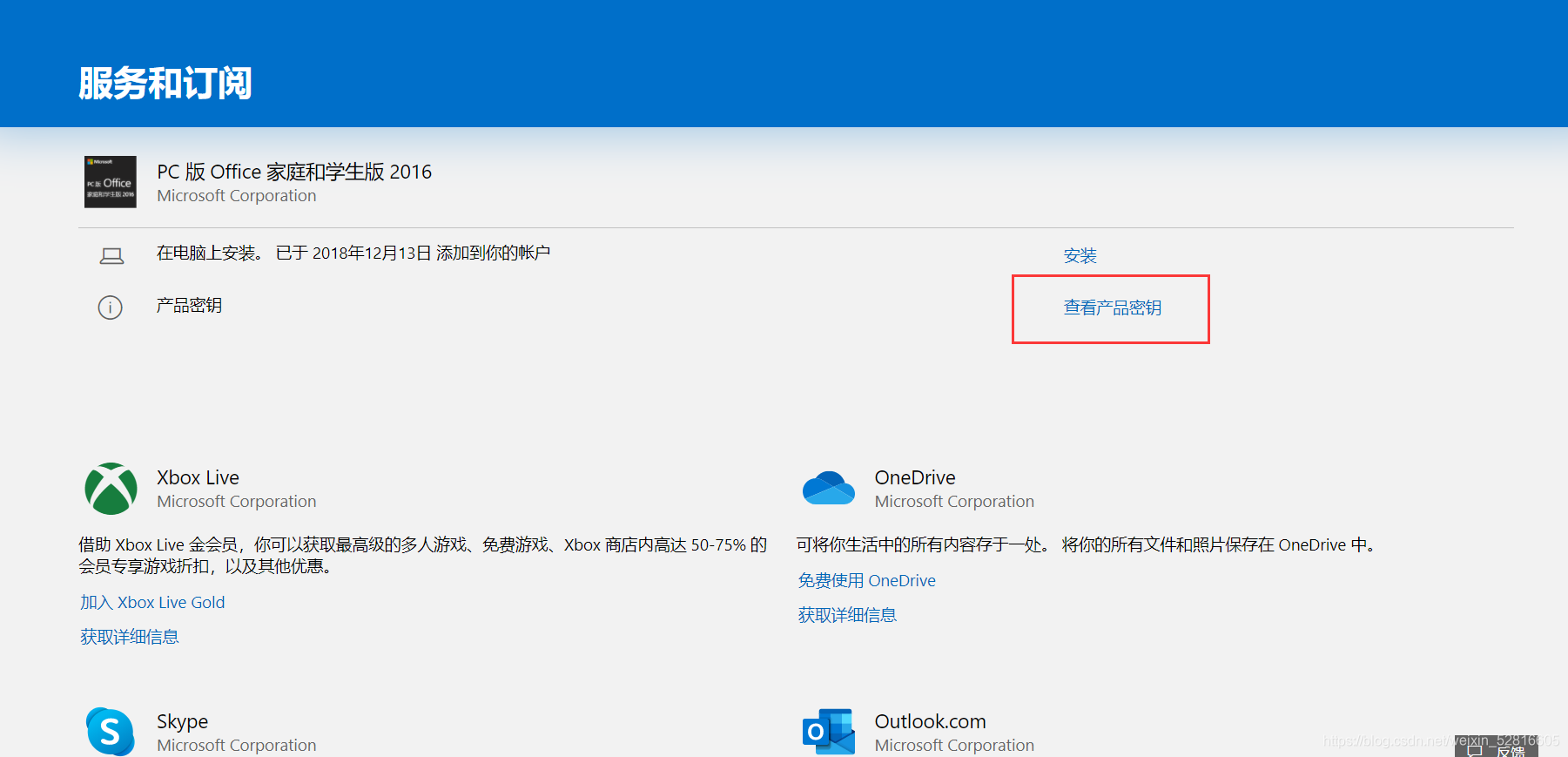Open 获取详细信息 under OneDrive

click(x=847, y=615)
